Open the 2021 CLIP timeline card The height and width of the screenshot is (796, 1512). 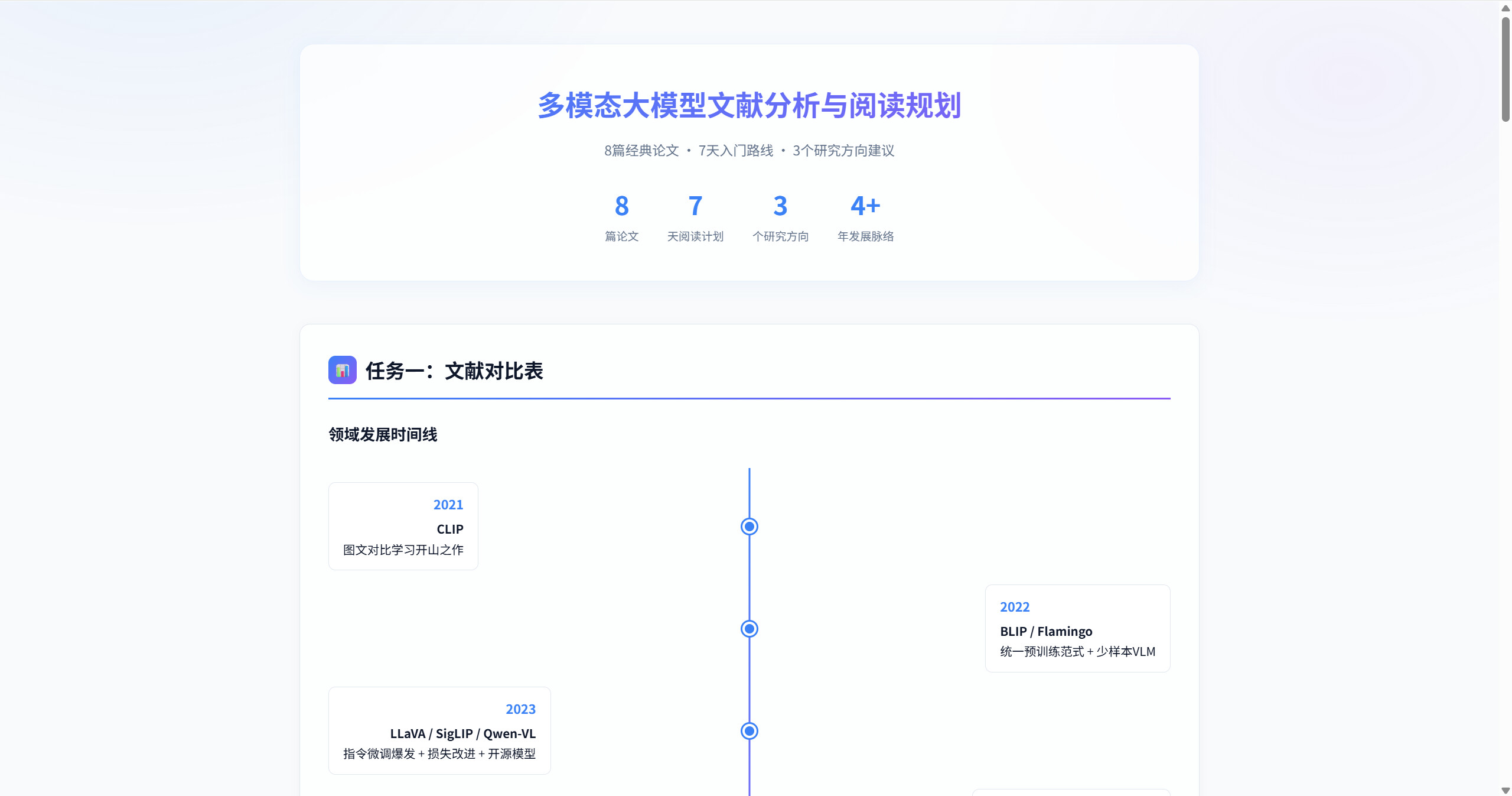coord(403,526)
